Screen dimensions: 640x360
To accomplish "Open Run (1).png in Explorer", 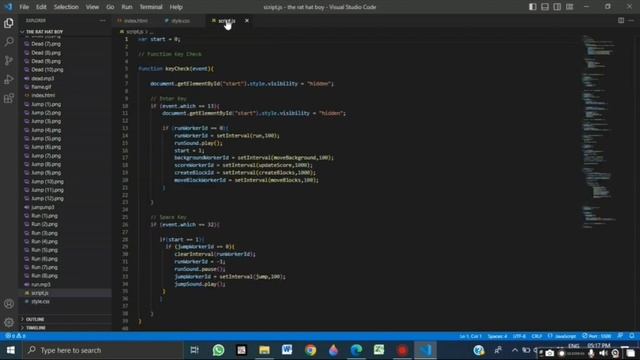I will click(44, 216).
